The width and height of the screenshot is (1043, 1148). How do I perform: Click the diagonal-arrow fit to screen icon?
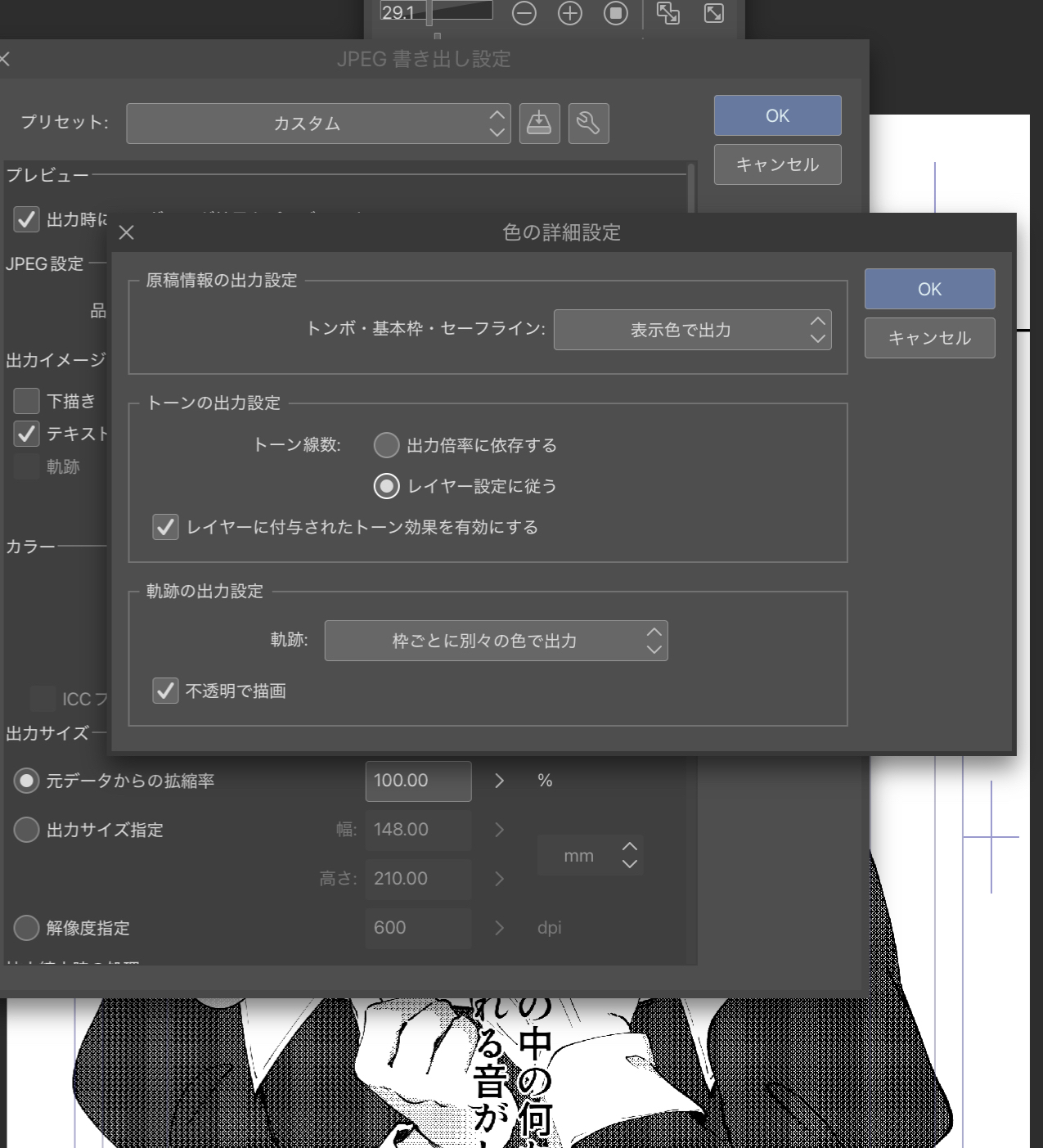tap(714, 13)
